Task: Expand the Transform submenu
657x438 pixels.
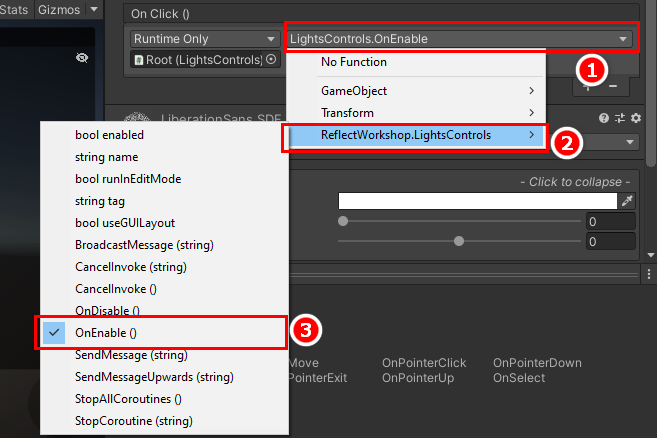Action: click(x=416, y=113)
